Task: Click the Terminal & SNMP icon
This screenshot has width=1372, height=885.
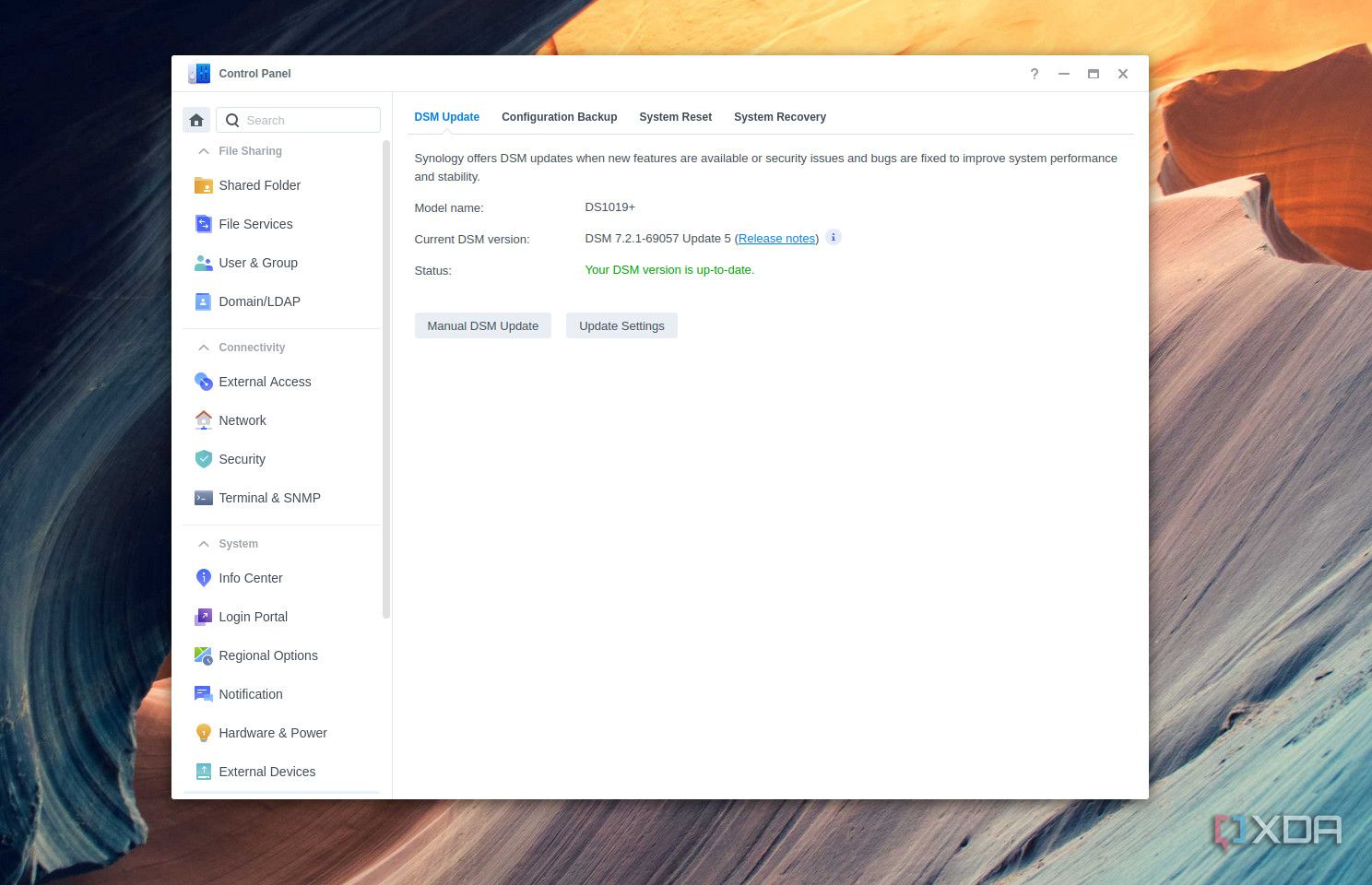Action: pyautogui.click(x=204, y=498)
